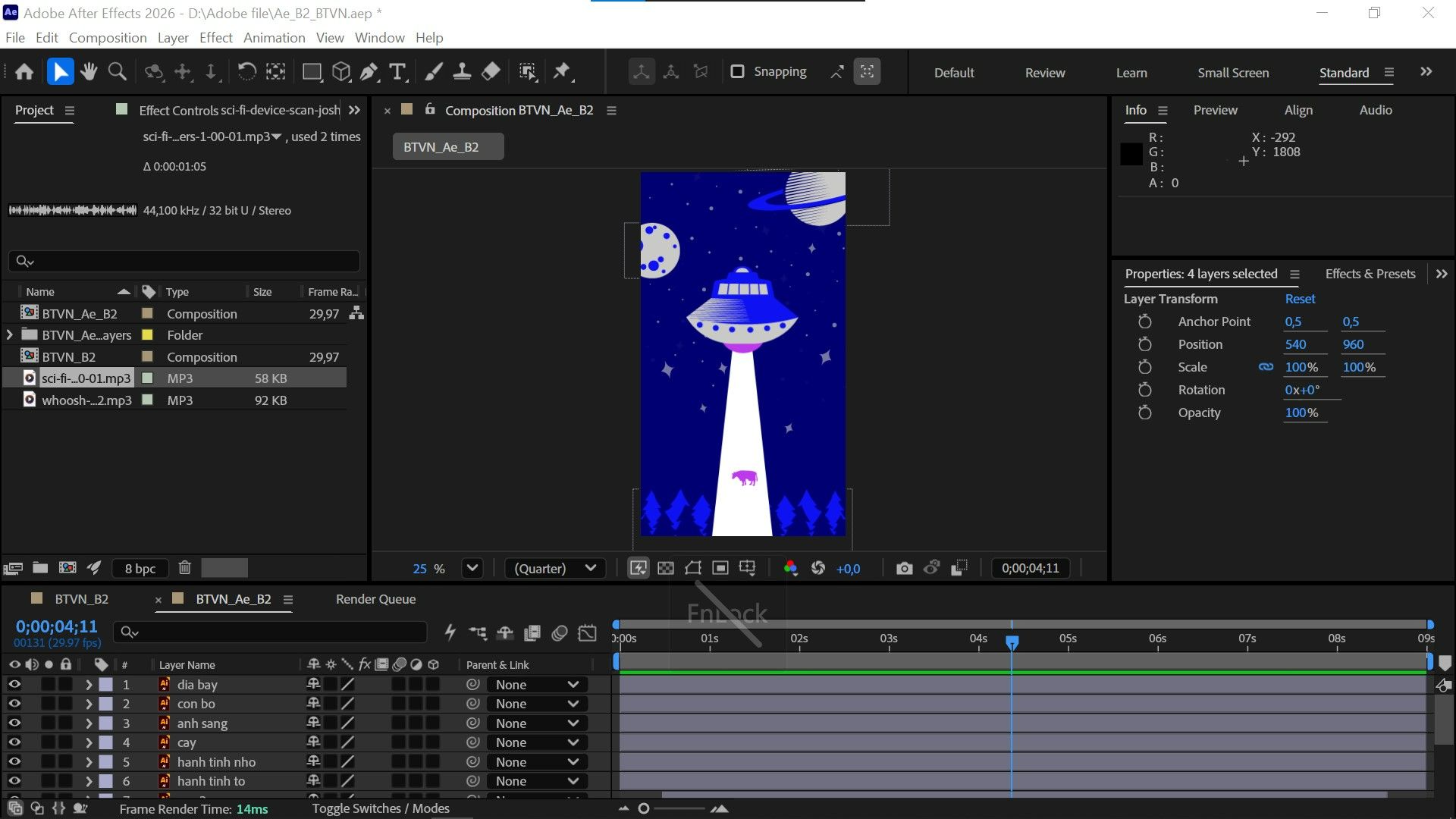The height and width of the screenshot is (819, 1456).
Task: Select the Rotation tool
Action: pyautogui.click(x=246, y=72)
